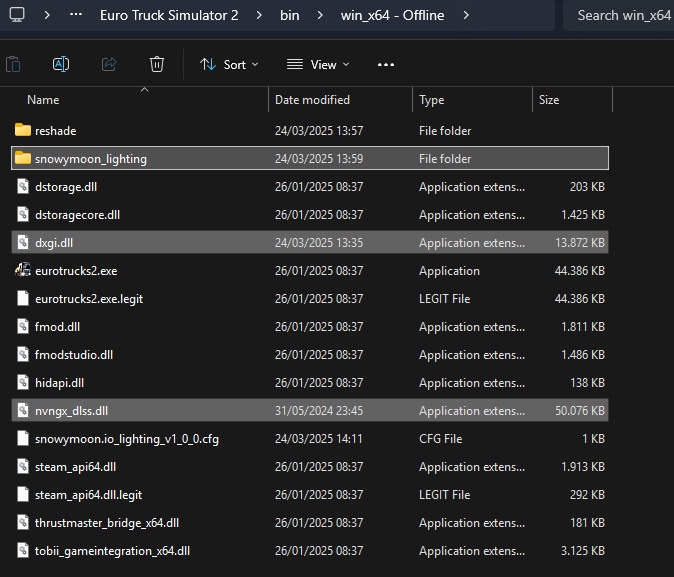Select thrustmaster_bridge_x64.dll file name
This screenshot has height=577, width=674.
point(107,522)
